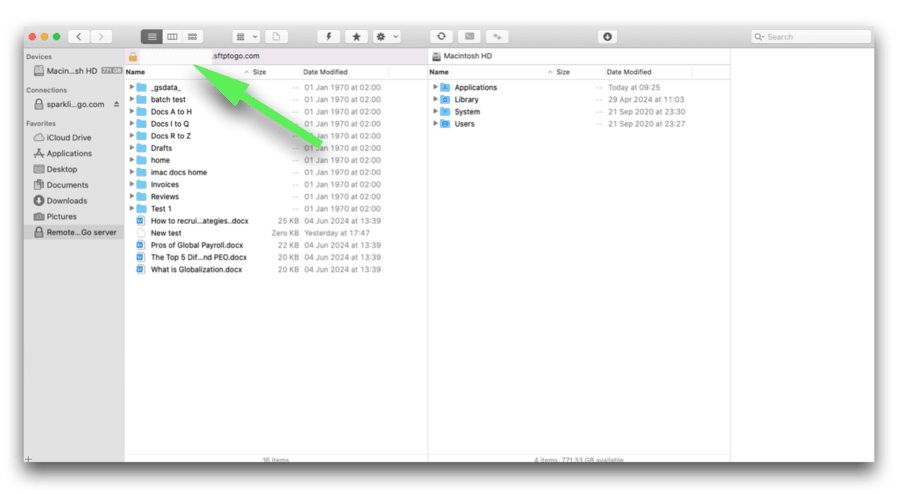Click the back navigation arrow
The image size is (900, 494).
[x=79, y=37]
